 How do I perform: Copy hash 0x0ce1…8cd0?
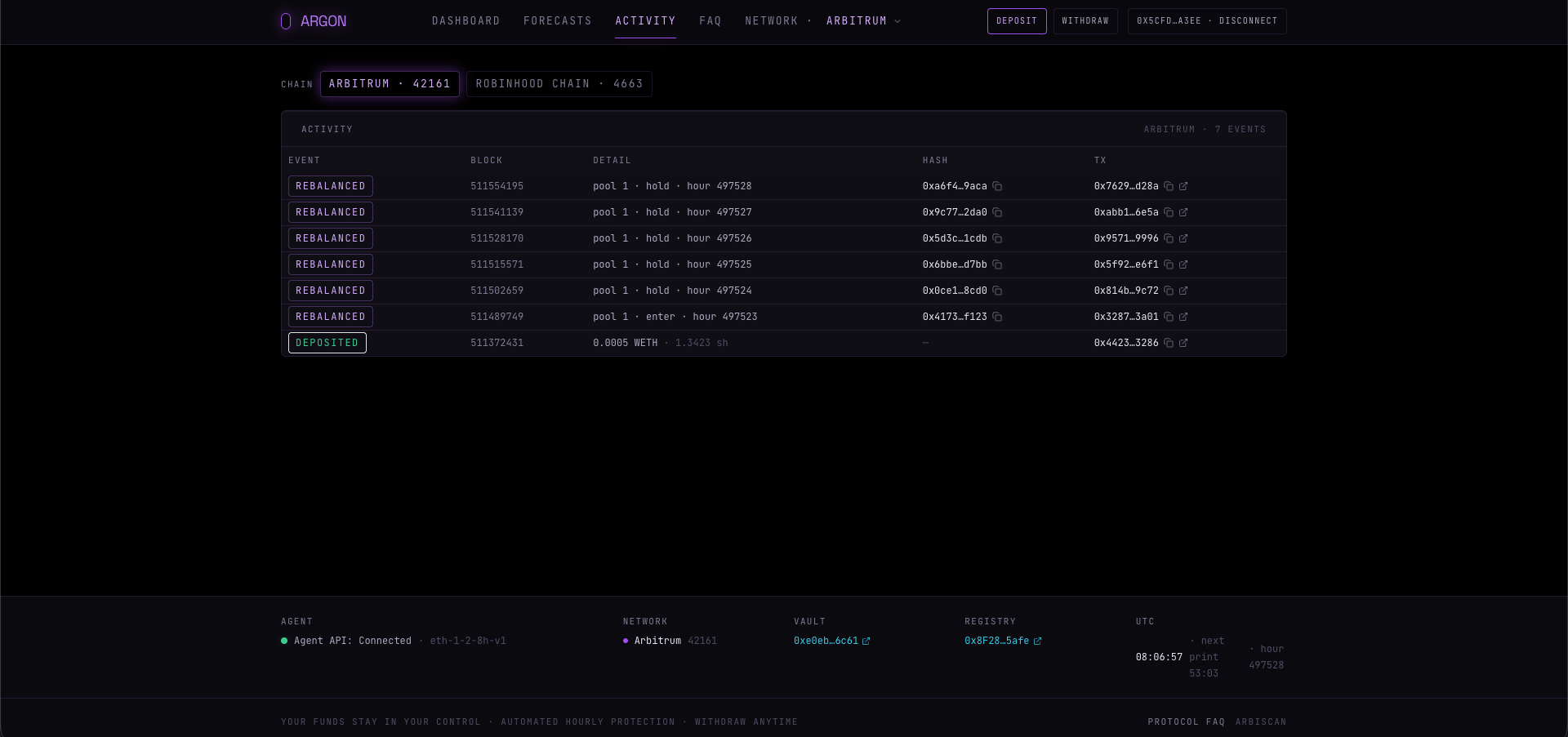tap(997, 291)
